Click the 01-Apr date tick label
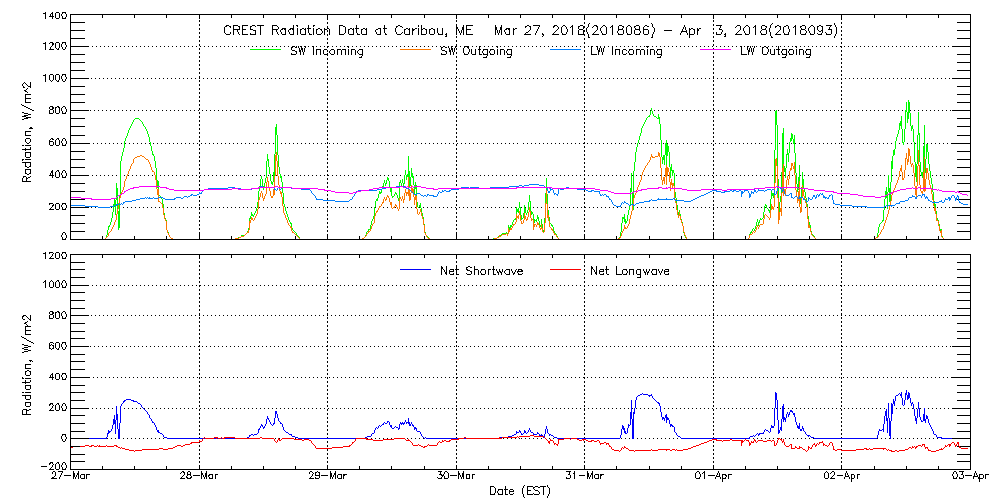The image size is (1000, 500). pyautogui.click(x=713, y=477)
